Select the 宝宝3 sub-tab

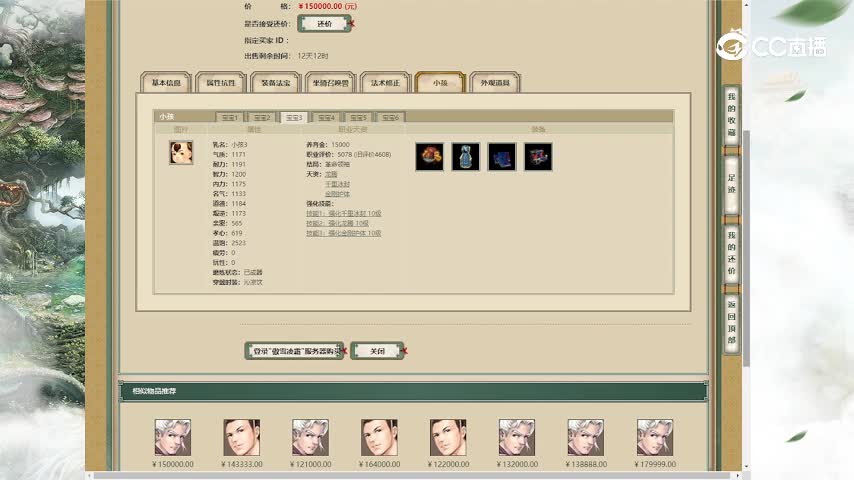294,117
